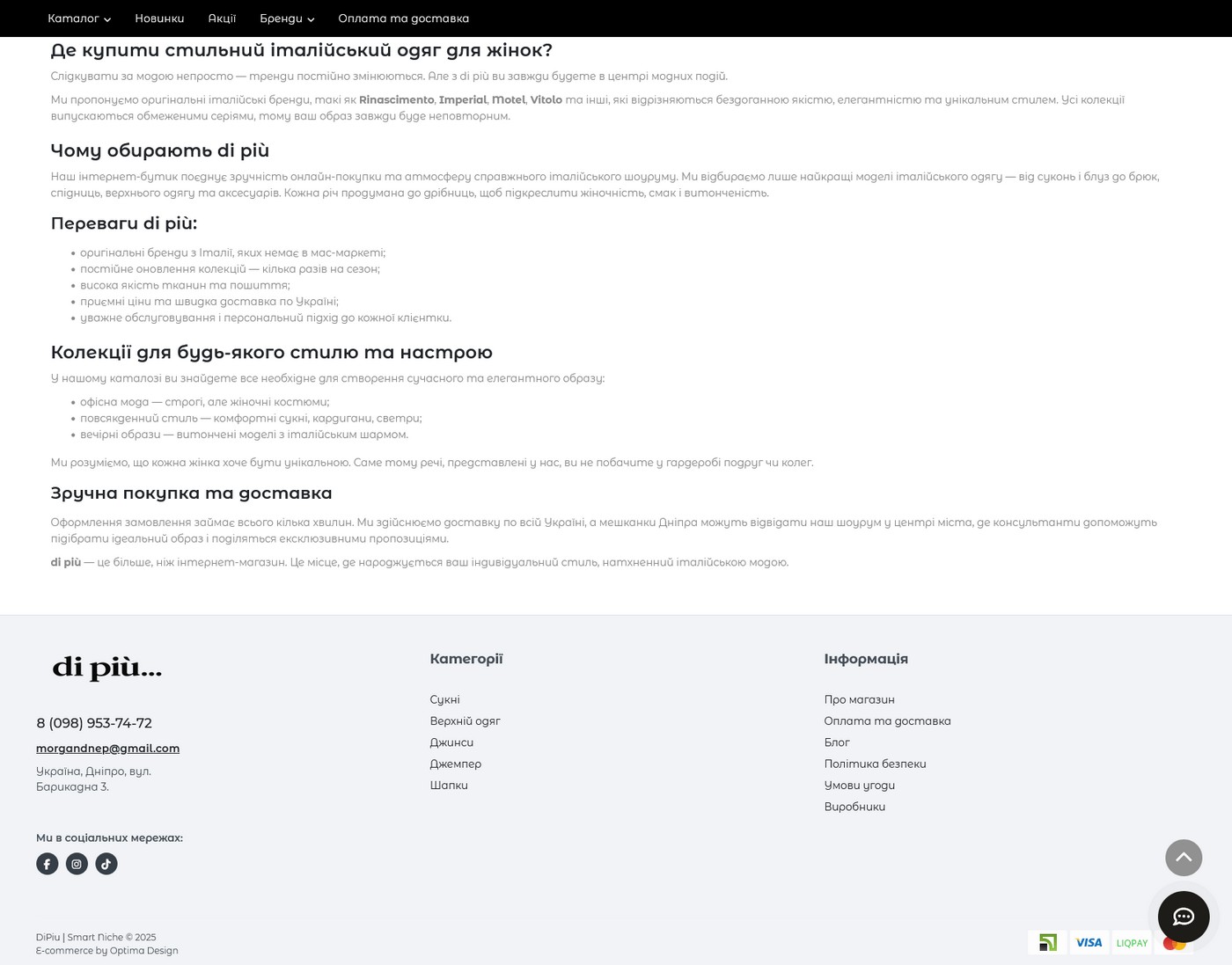Open the Верхній одяг category link

coord(465,720)
